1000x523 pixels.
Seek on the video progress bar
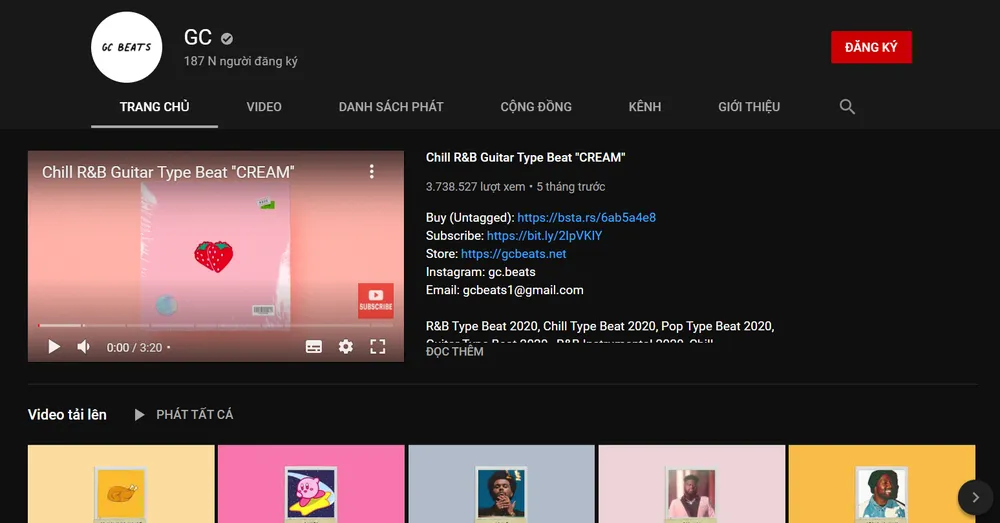(x=200, y=326)
